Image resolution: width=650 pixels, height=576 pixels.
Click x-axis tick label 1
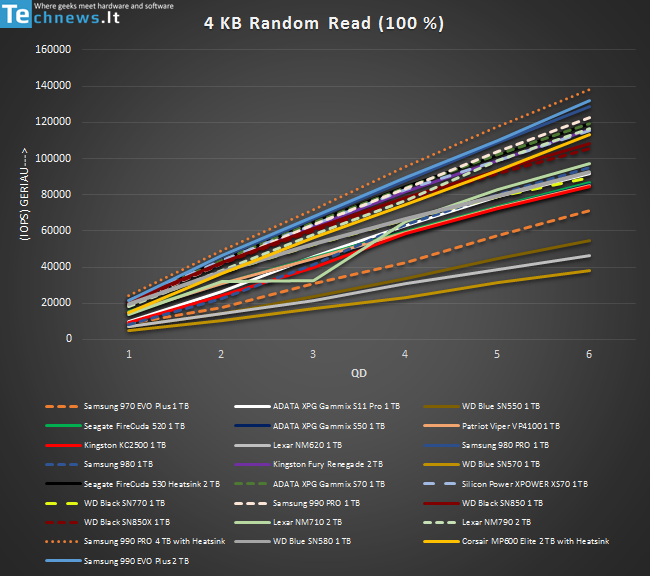coord(129,354)
